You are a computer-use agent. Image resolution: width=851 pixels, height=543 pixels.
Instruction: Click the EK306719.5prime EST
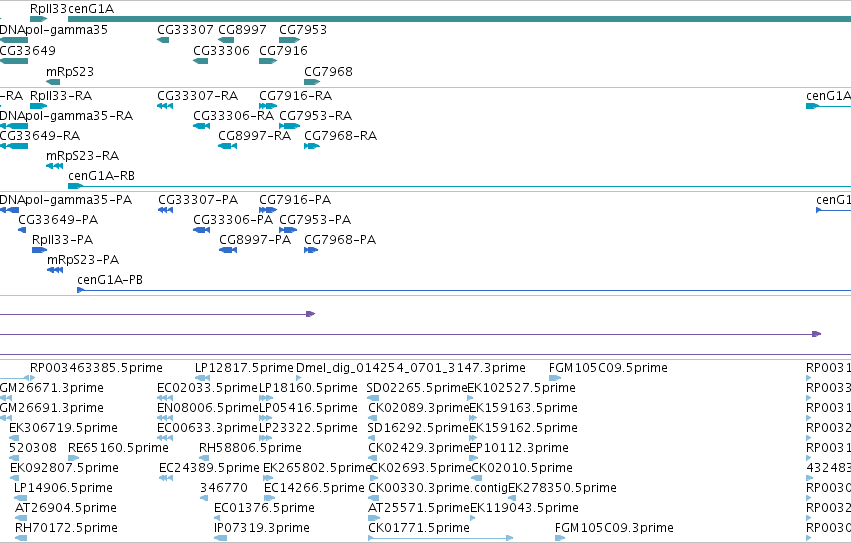(14, 438)
